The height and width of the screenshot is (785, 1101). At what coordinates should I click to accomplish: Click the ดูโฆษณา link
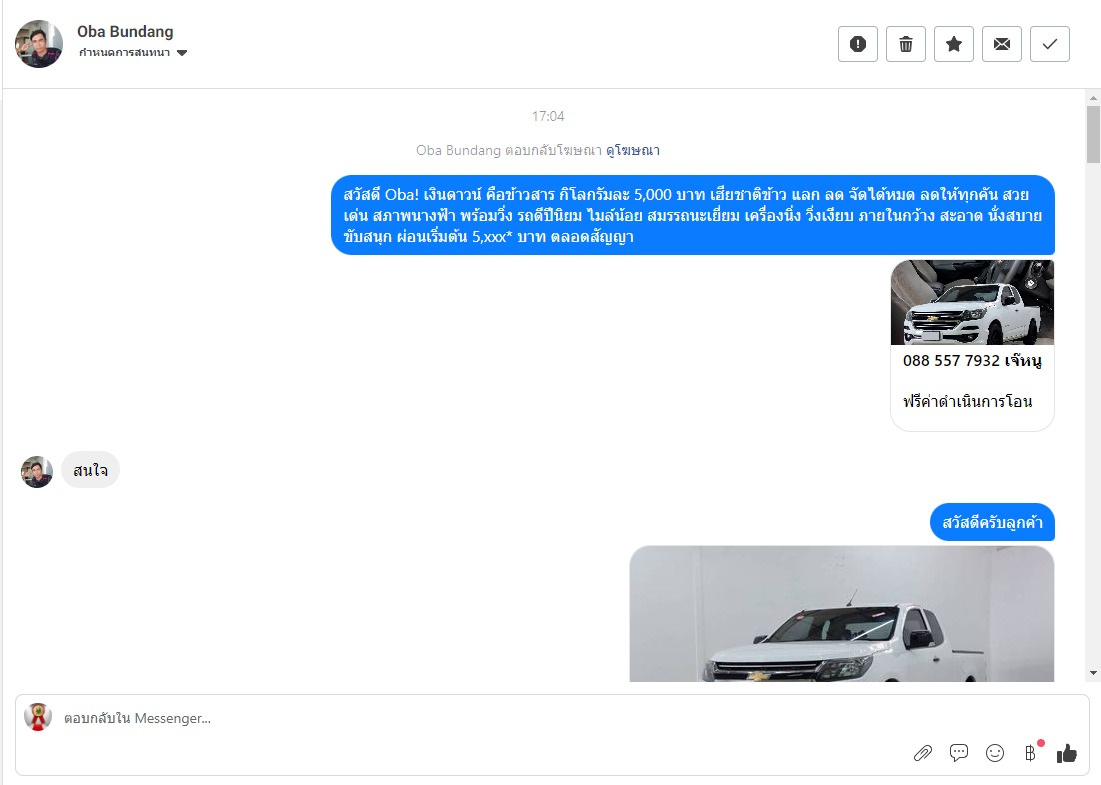point(633,150)
